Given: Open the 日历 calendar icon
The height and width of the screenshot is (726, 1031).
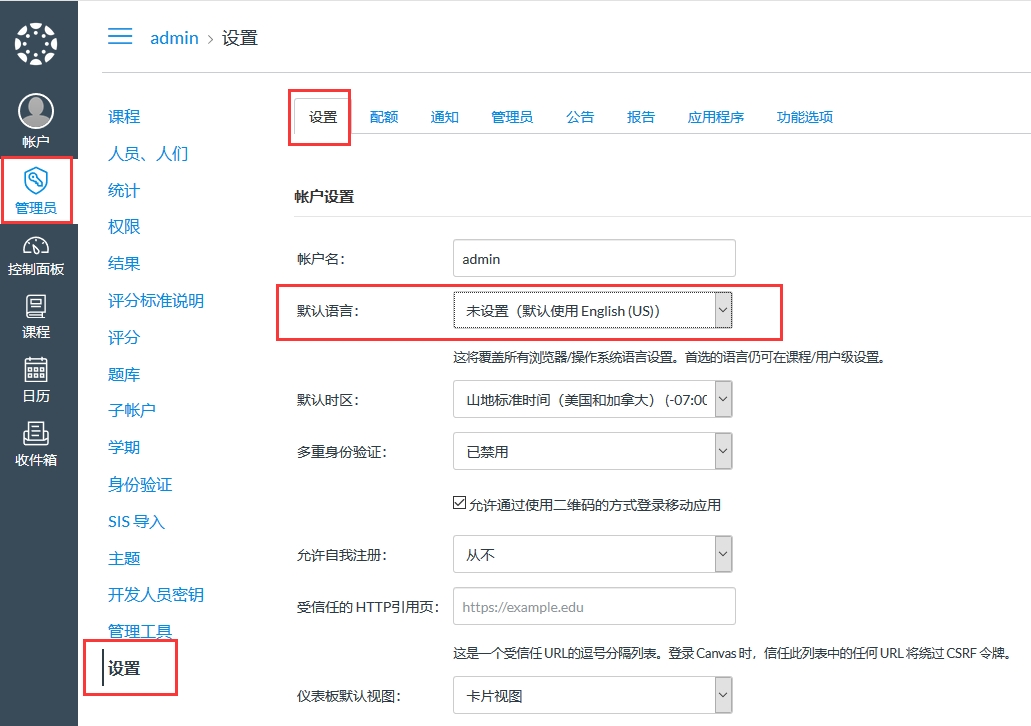Looking at the screenshot, I should (x=36, y=370).
